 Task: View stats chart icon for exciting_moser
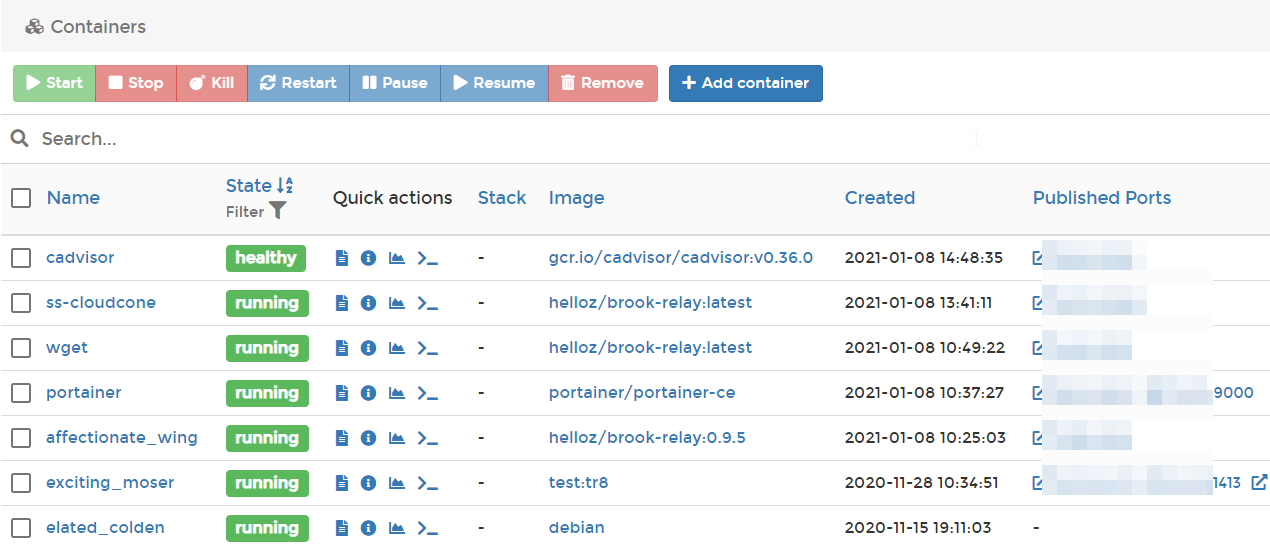(x=397, y=483)
